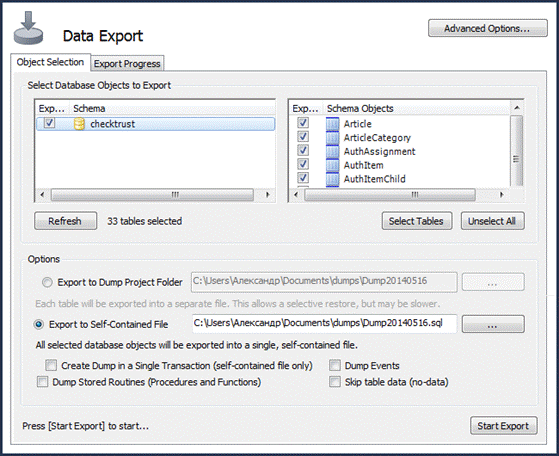
Task: Click the Article table icon
Action: [332, 124]
